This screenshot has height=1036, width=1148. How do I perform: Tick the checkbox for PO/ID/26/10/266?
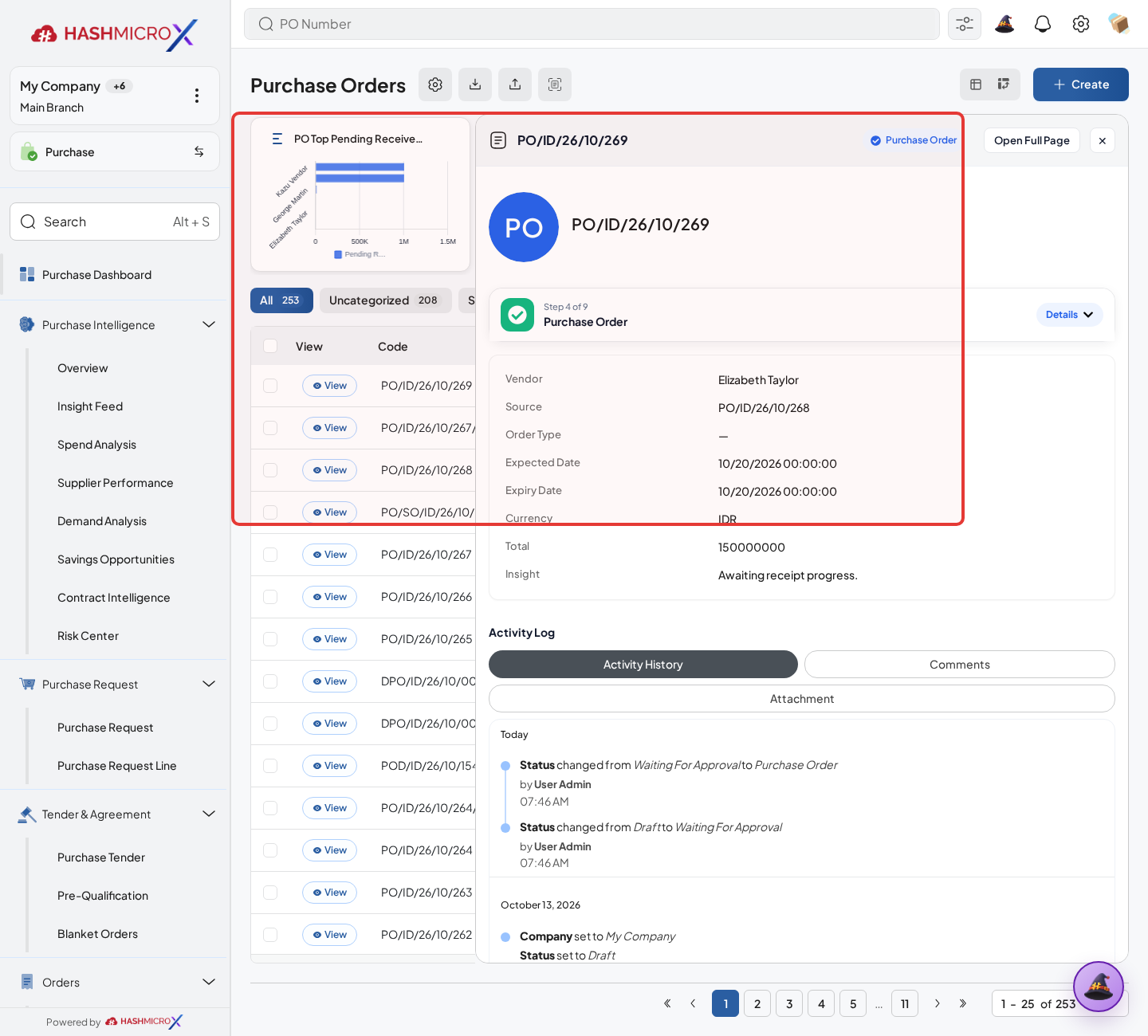270,597
